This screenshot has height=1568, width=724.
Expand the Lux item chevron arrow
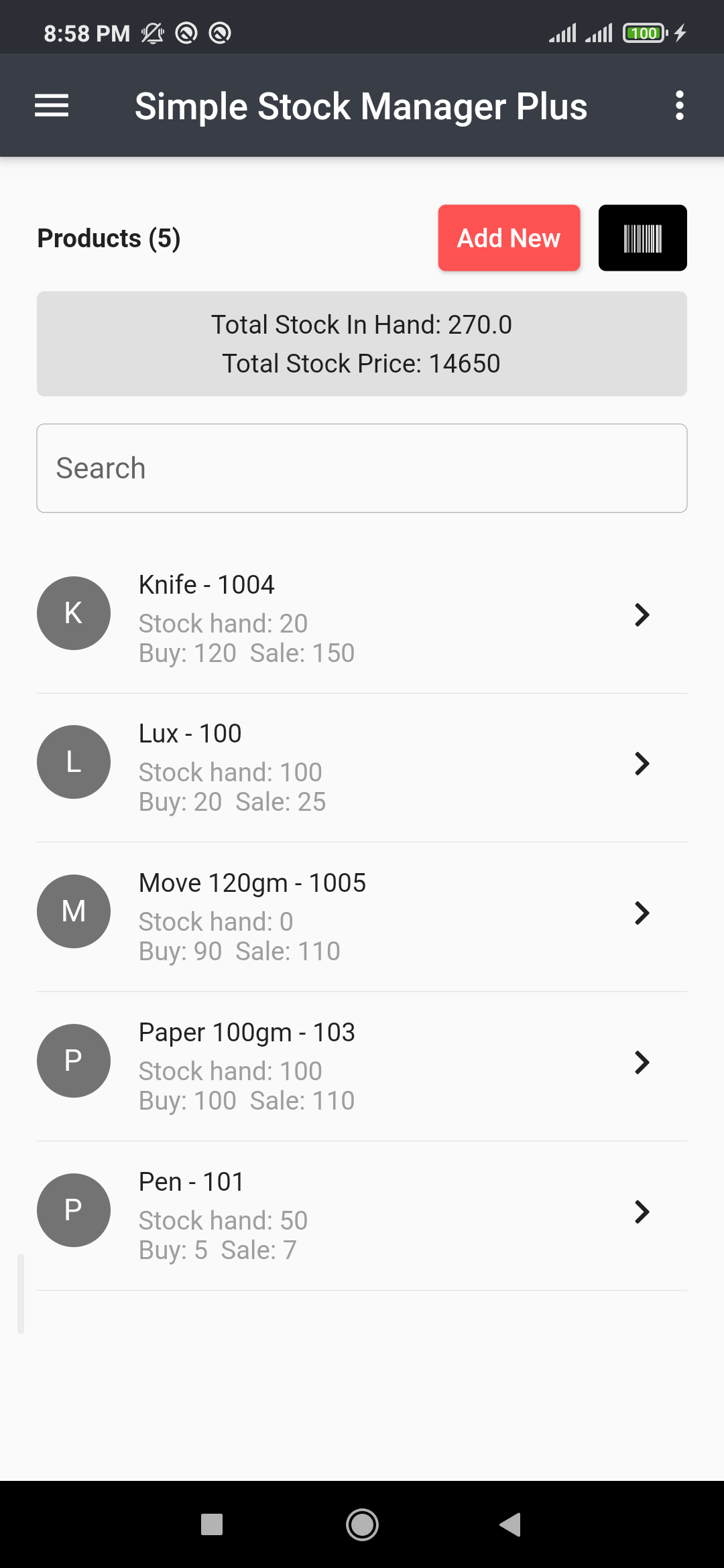click(x=642, y=763)
